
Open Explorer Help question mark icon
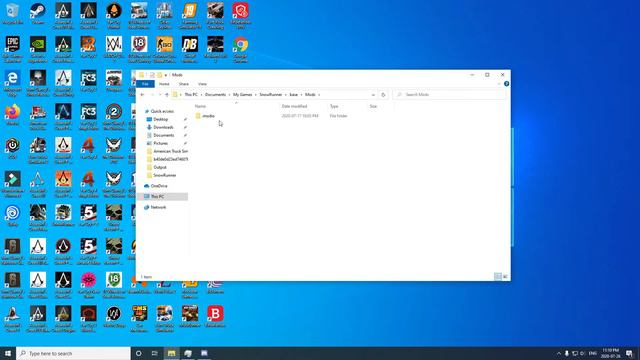506,84
